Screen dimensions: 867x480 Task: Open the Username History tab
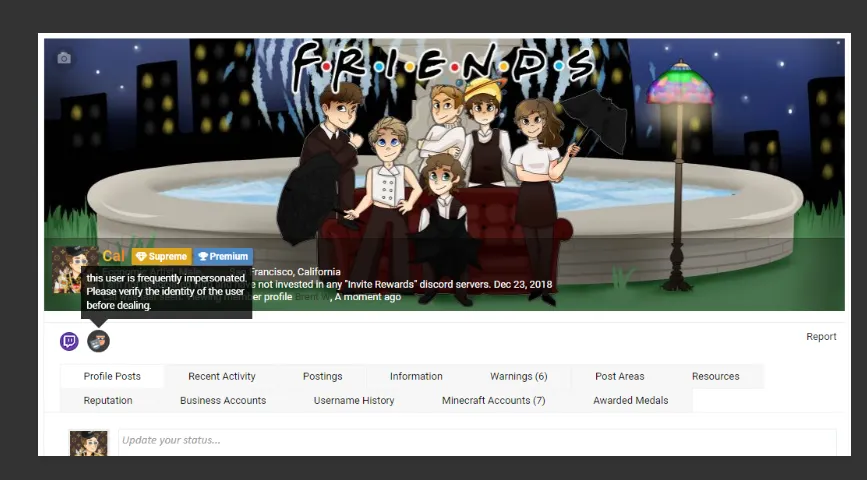(x=354, y=400)
